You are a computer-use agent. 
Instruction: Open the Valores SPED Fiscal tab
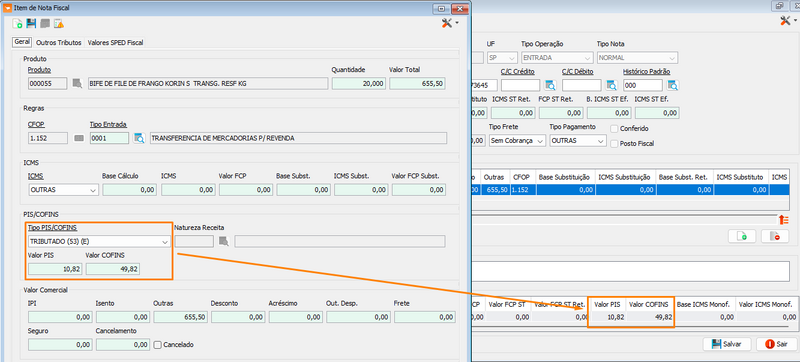click(x=115, y=43)
